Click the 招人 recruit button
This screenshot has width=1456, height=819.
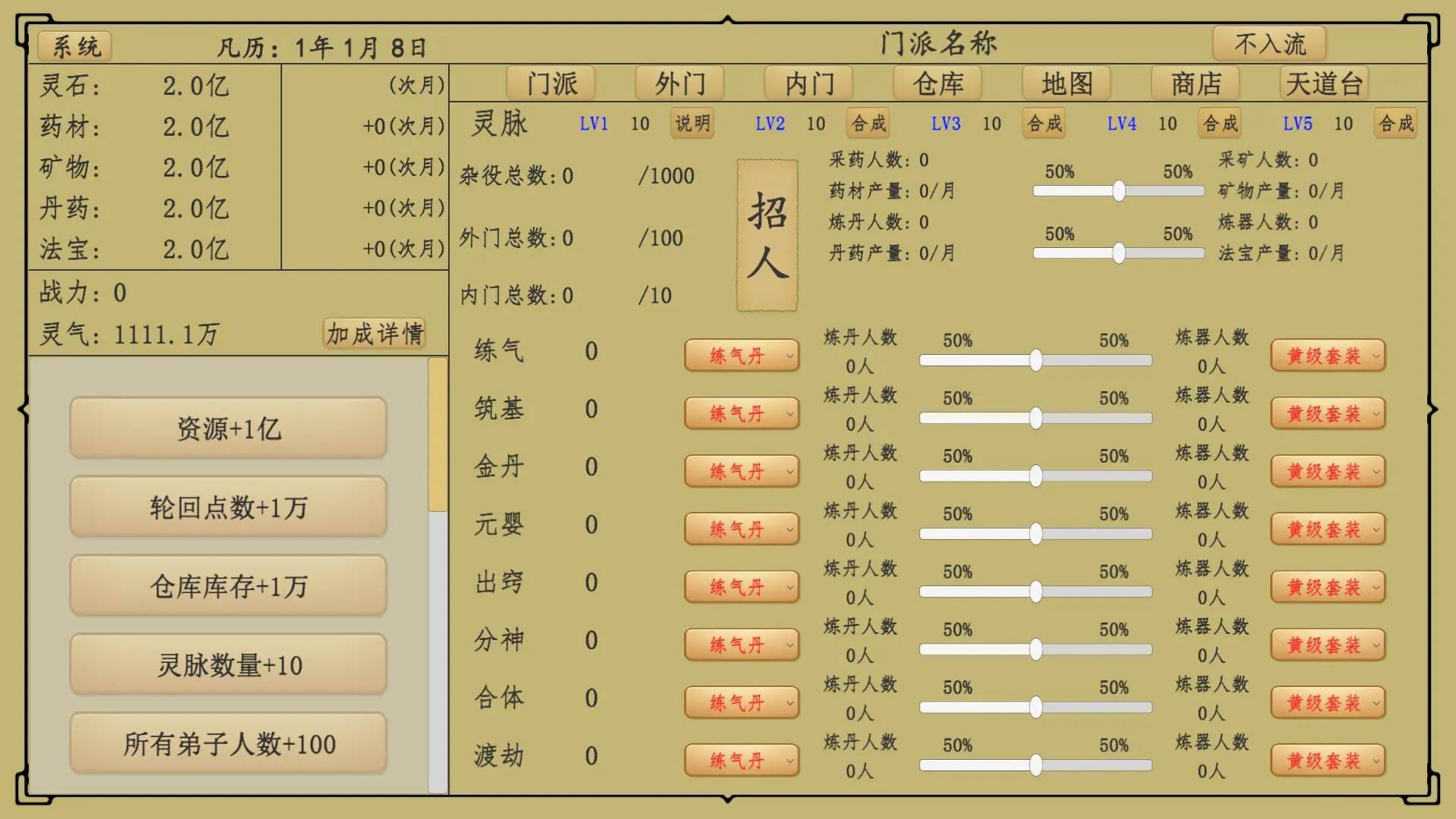point(765,235)
